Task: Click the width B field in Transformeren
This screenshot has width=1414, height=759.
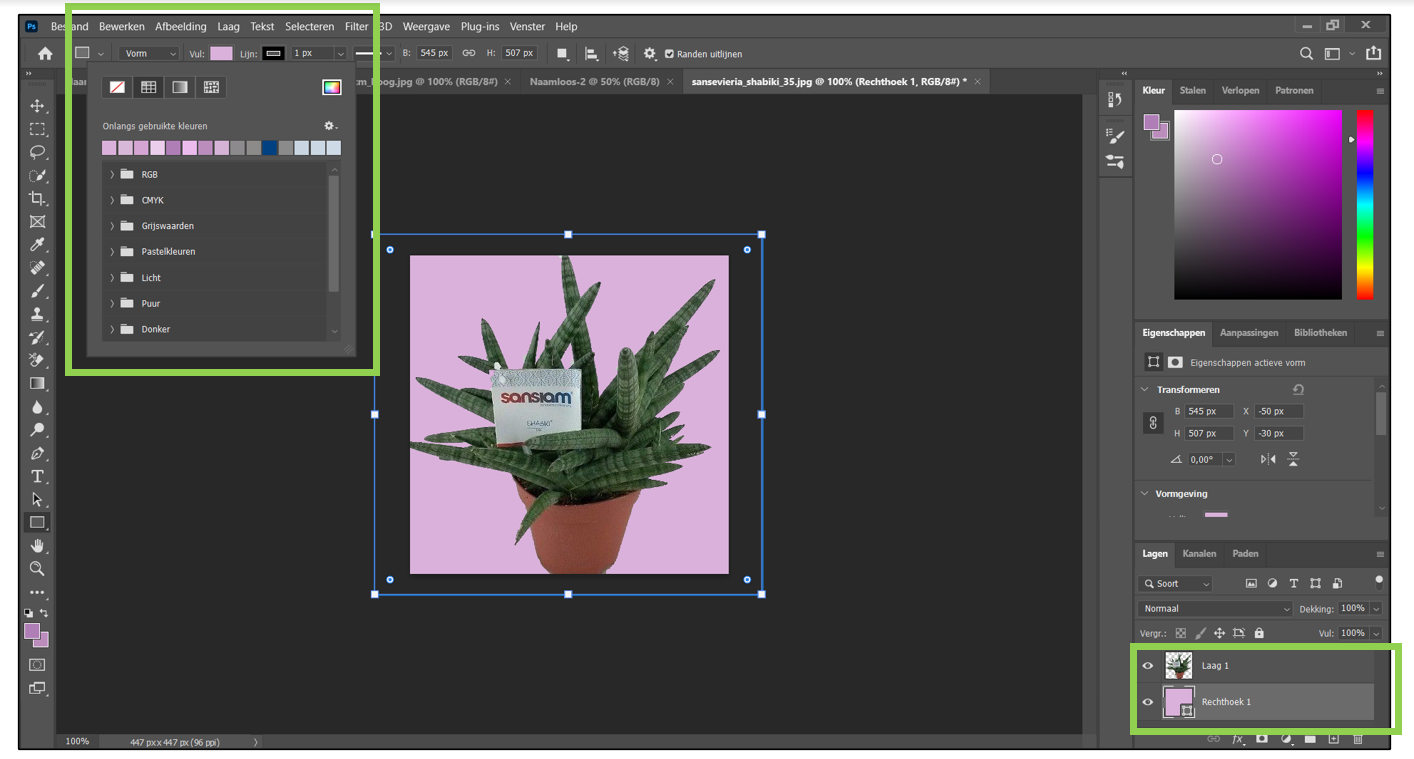Action: (1209, 411)
